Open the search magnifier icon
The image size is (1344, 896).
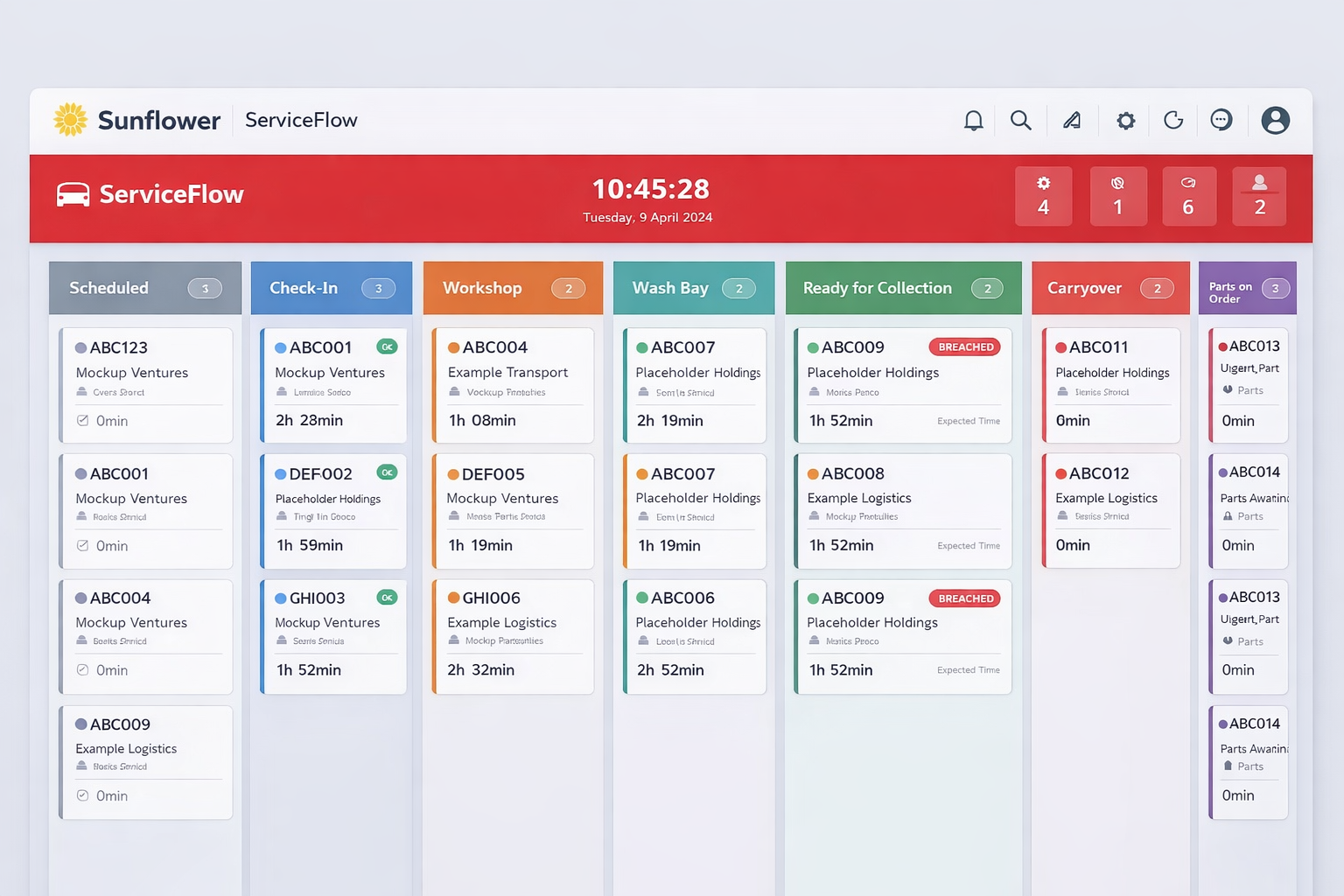pos(1021,120)
